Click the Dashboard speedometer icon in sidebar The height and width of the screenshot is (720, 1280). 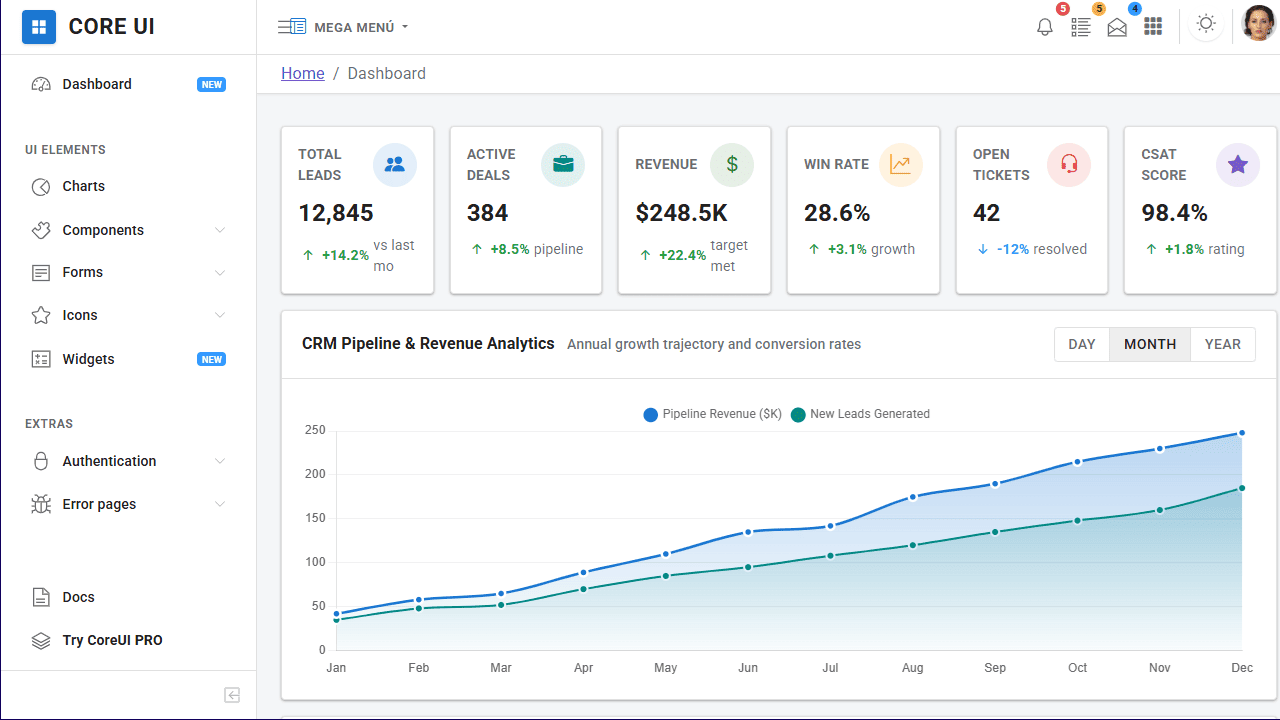[x=41, y=84]
